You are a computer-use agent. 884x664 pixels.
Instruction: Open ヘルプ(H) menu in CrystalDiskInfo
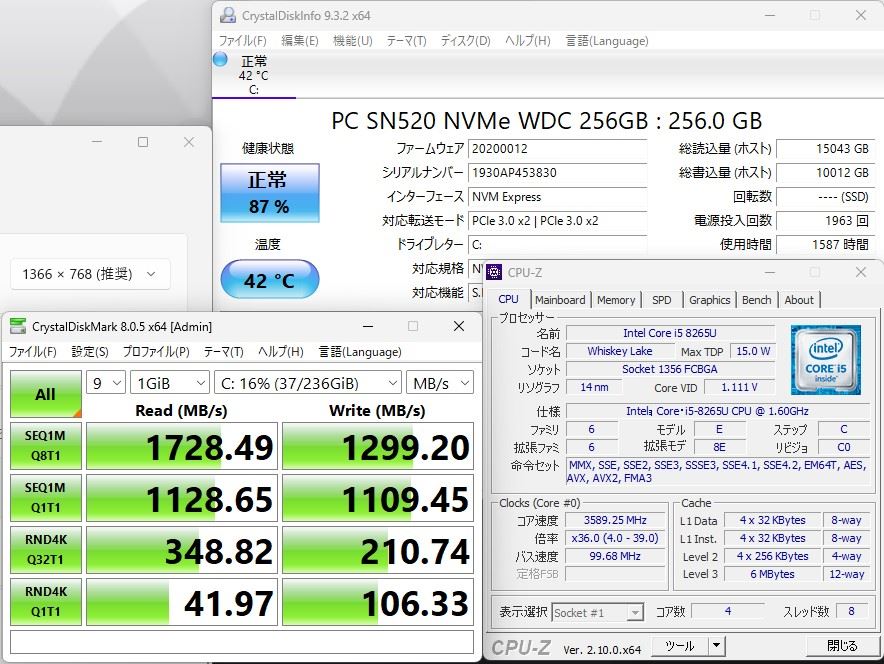click(527, 41)
